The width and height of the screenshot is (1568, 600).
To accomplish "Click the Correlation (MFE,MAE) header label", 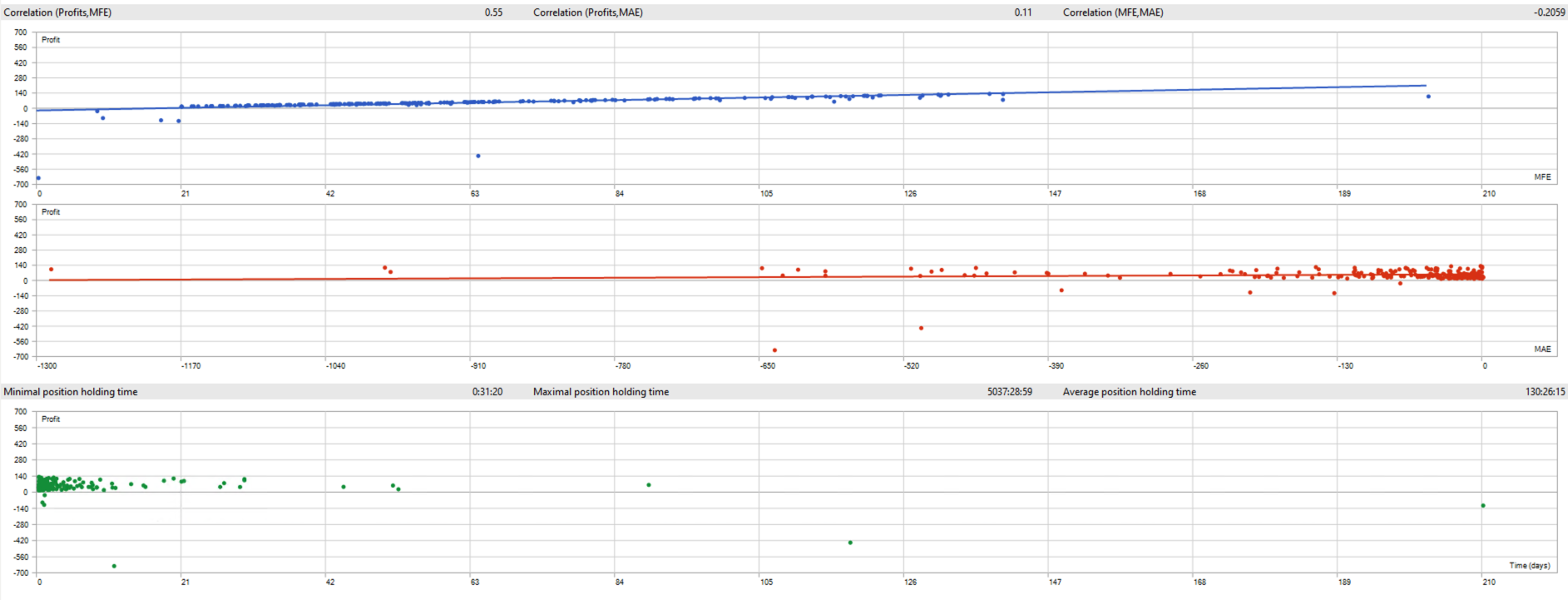I will tap(1113, 12).
